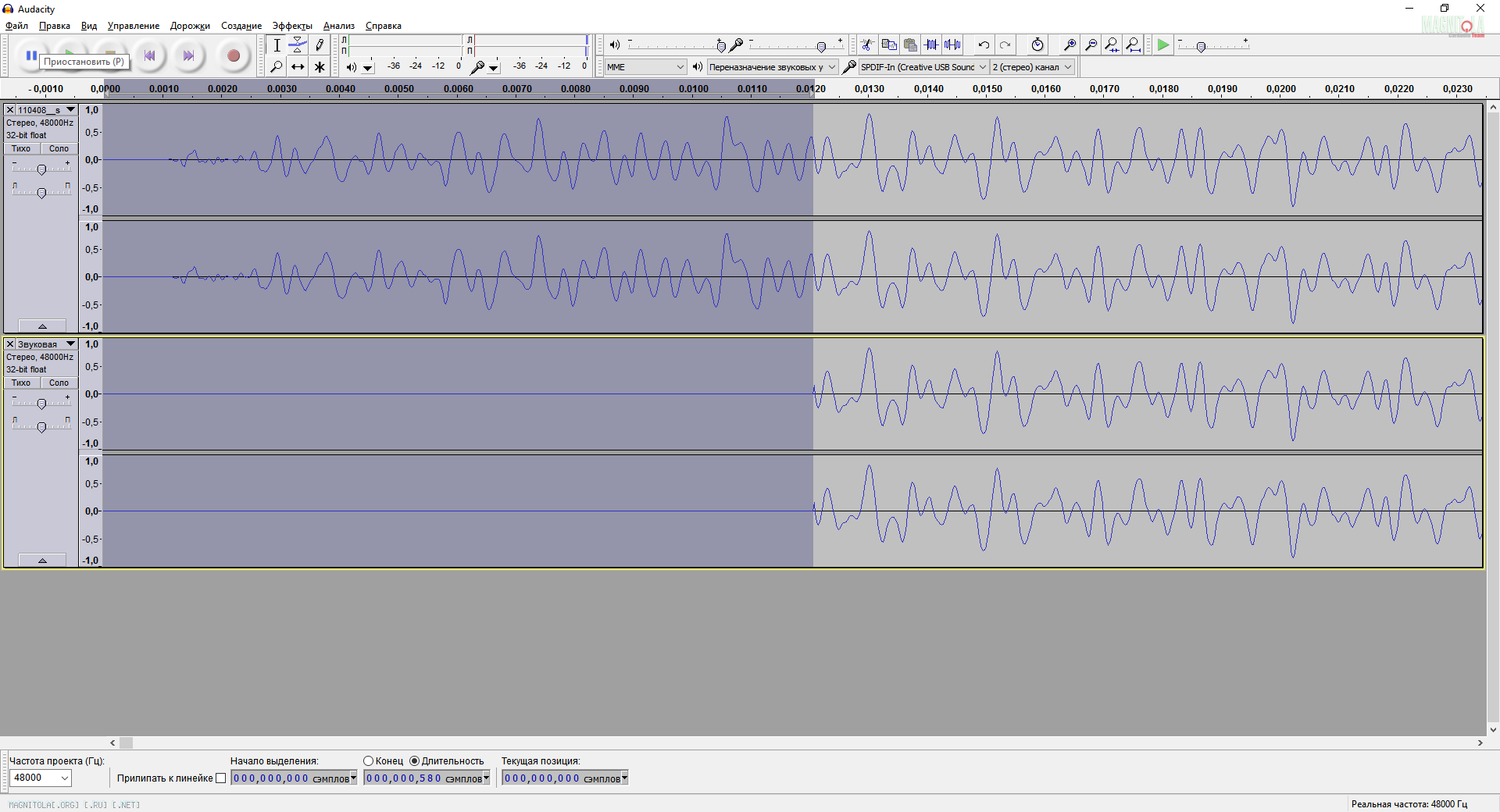Enable Прилипать к линейке checkbox

click(221, 778)
